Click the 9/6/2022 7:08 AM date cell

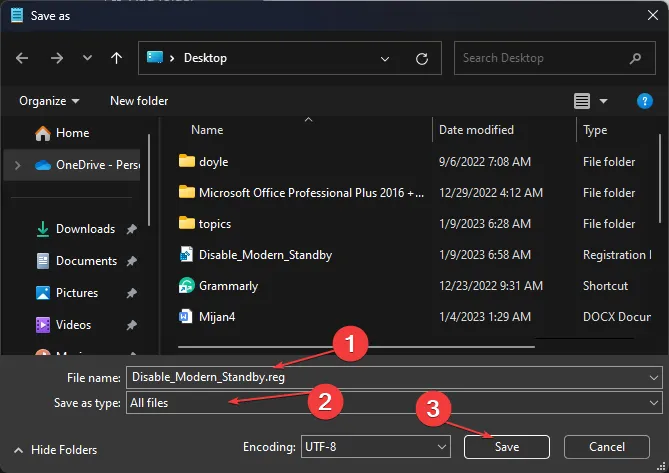(485, 162)
